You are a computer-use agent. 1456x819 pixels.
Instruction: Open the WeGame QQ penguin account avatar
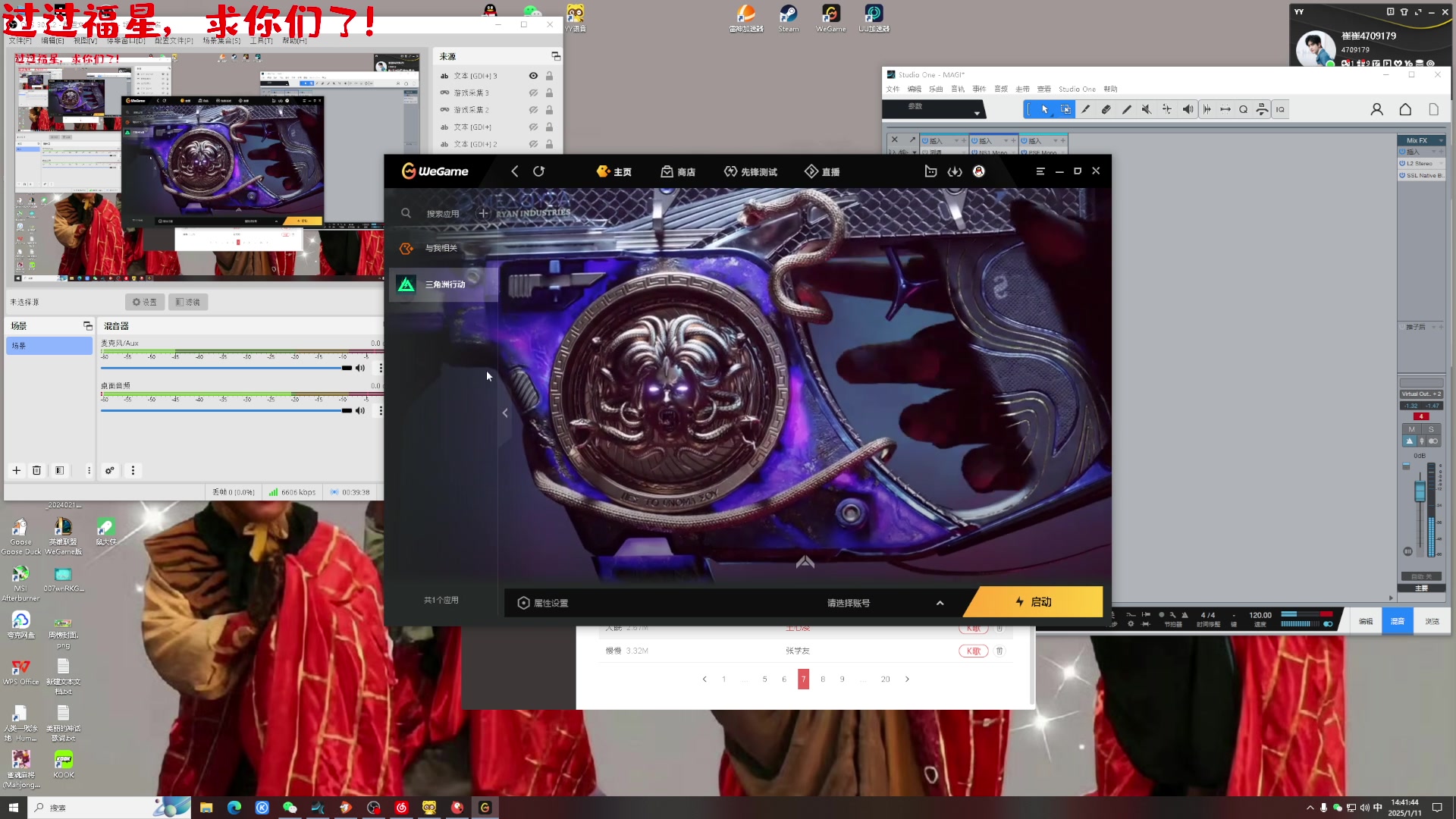pos(979,171)
